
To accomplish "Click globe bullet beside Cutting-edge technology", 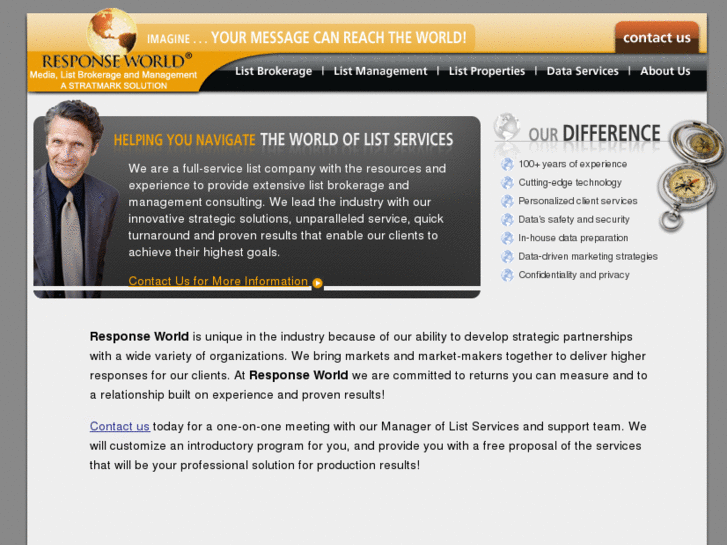I will pyautogui.click(x=507, y=183).
